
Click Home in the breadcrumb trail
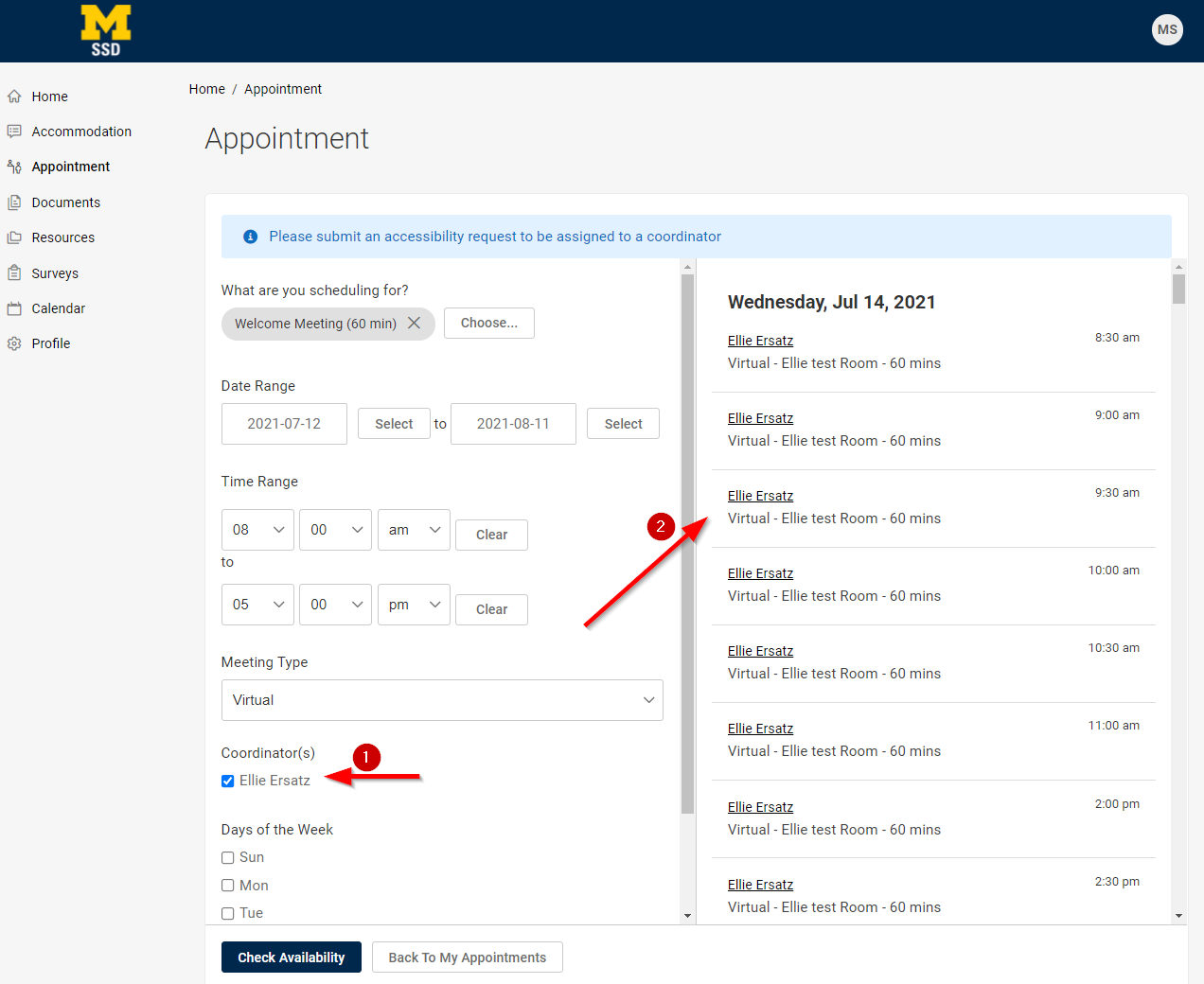[x=207, y=88]
